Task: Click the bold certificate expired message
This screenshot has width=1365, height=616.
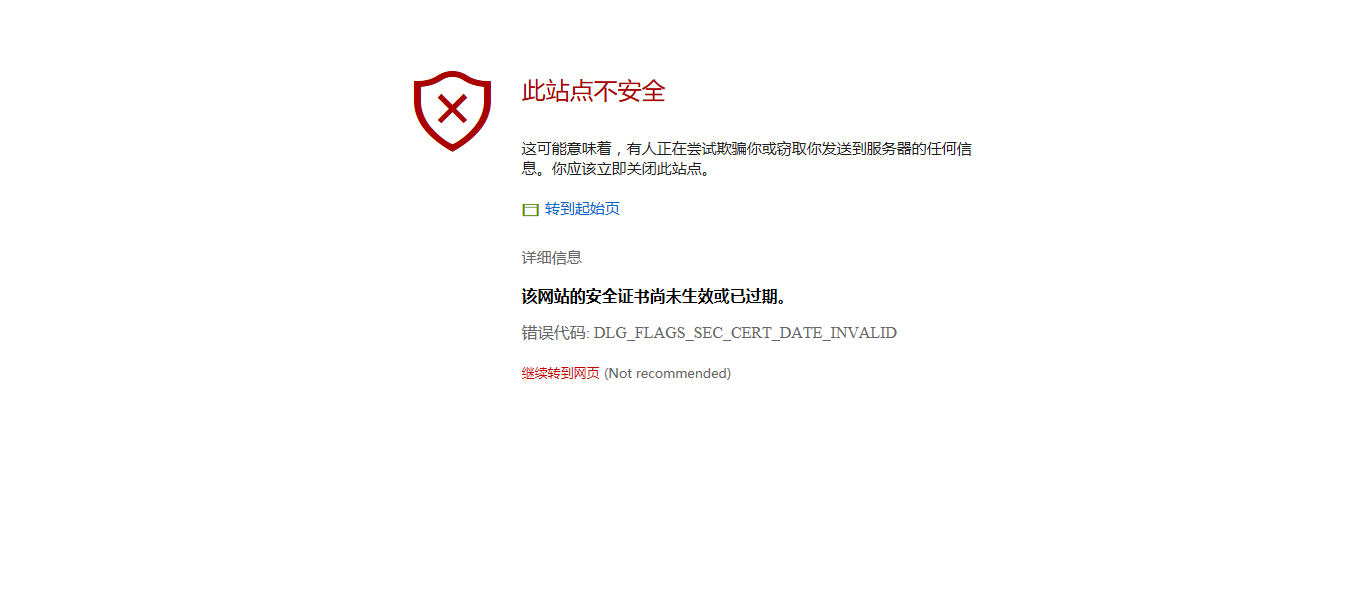Action: coord(655,297)
